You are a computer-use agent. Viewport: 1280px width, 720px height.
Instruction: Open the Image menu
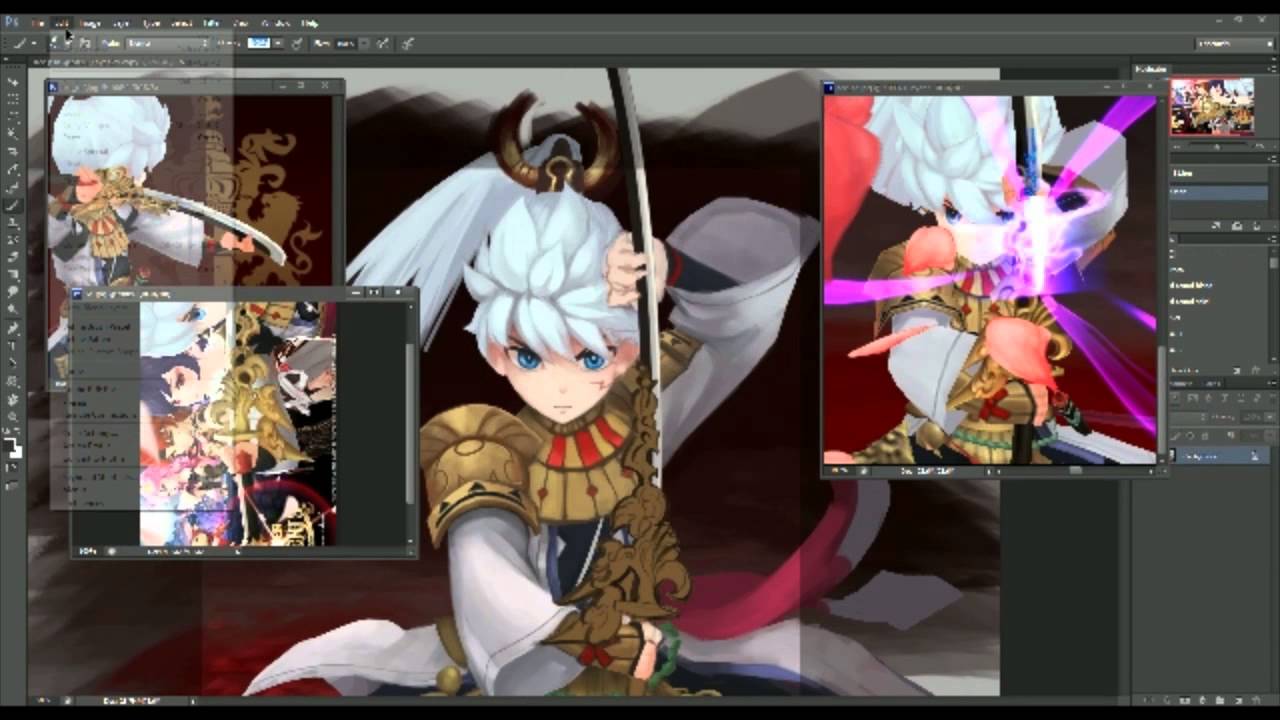click(90, 22)
